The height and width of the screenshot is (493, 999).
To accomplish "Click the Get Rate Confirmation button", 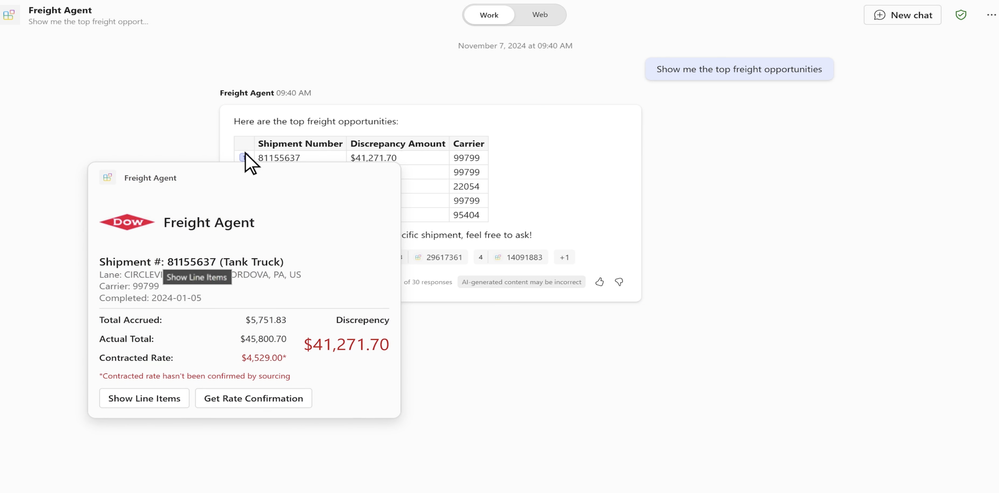I will (254, 398).
